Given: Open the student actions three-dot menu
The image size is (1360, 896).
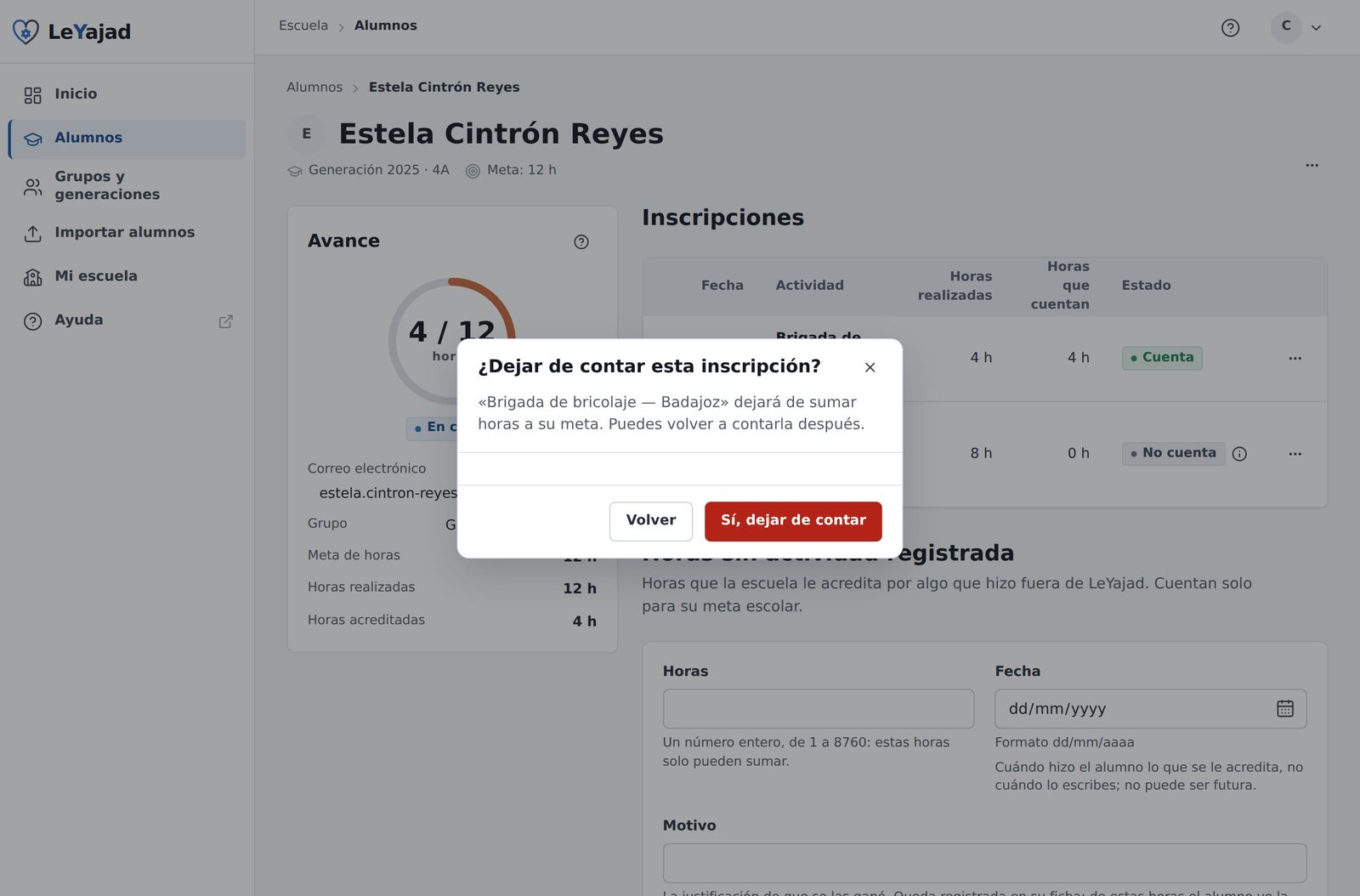Looking at the screenshot, I should [1312, 166].
